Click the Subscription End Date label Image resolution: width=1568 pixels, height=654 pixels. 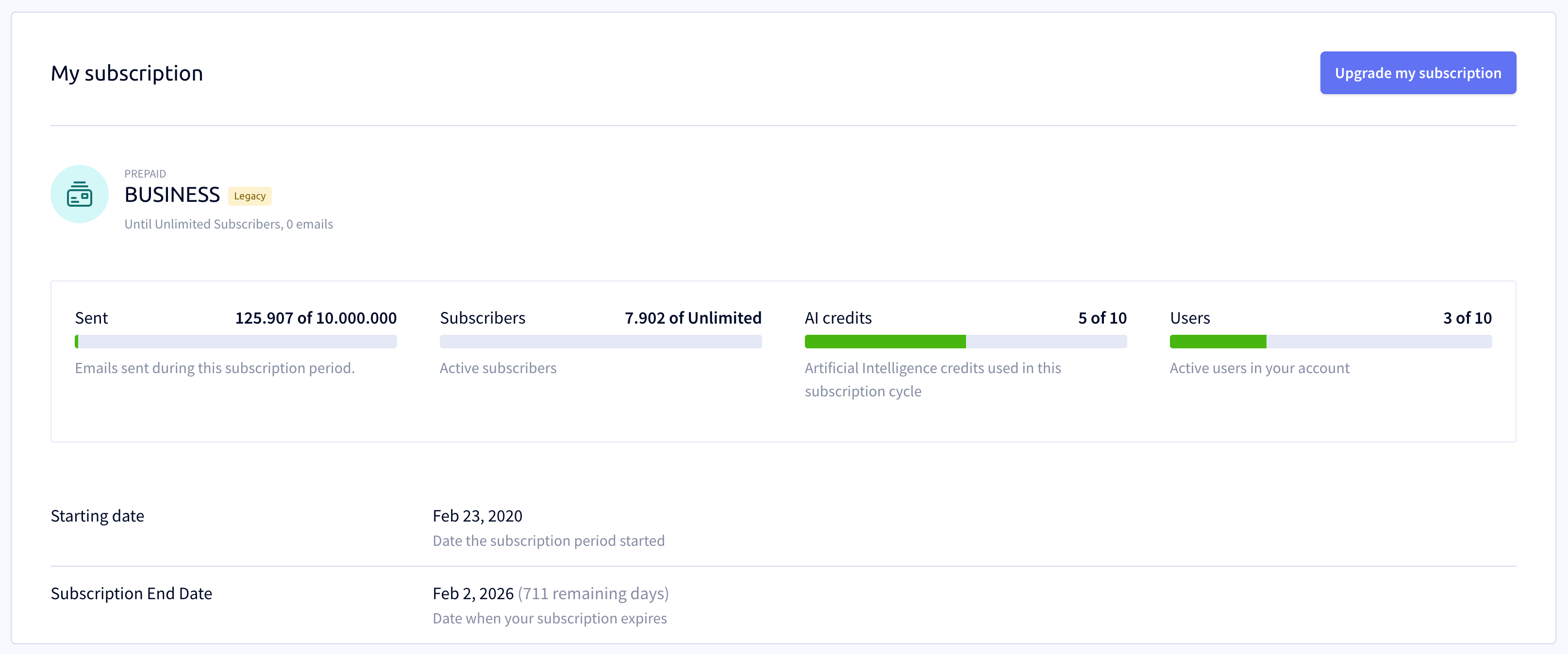pos(132,593)
